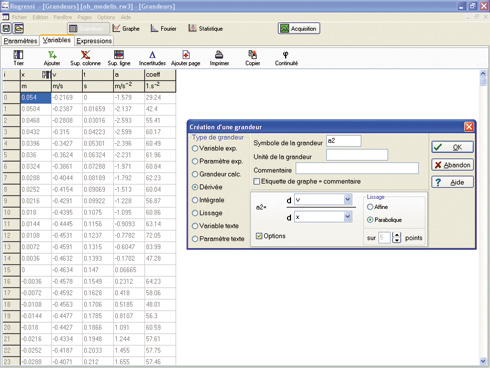Click the scroll up arrow of main scrollbar

(483, 73)
